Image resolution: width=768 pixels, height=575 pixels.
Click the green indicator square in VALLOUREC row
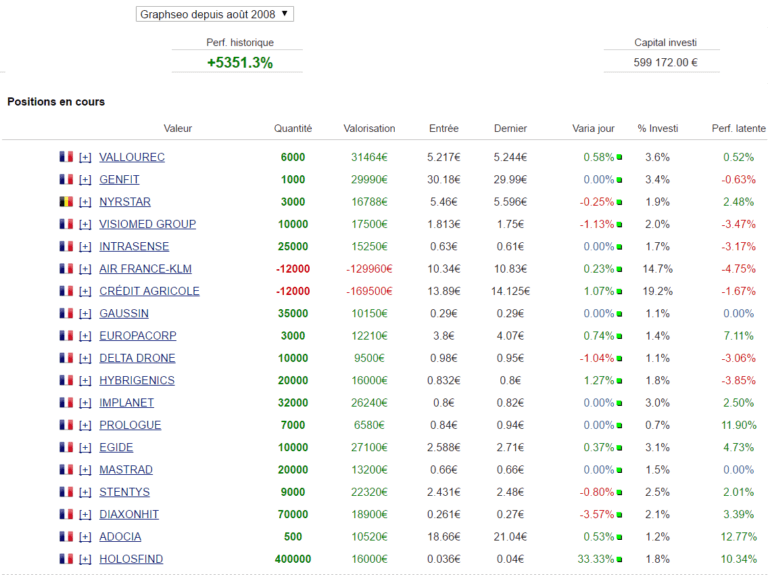pyautogui.click(x=620, y=158)
